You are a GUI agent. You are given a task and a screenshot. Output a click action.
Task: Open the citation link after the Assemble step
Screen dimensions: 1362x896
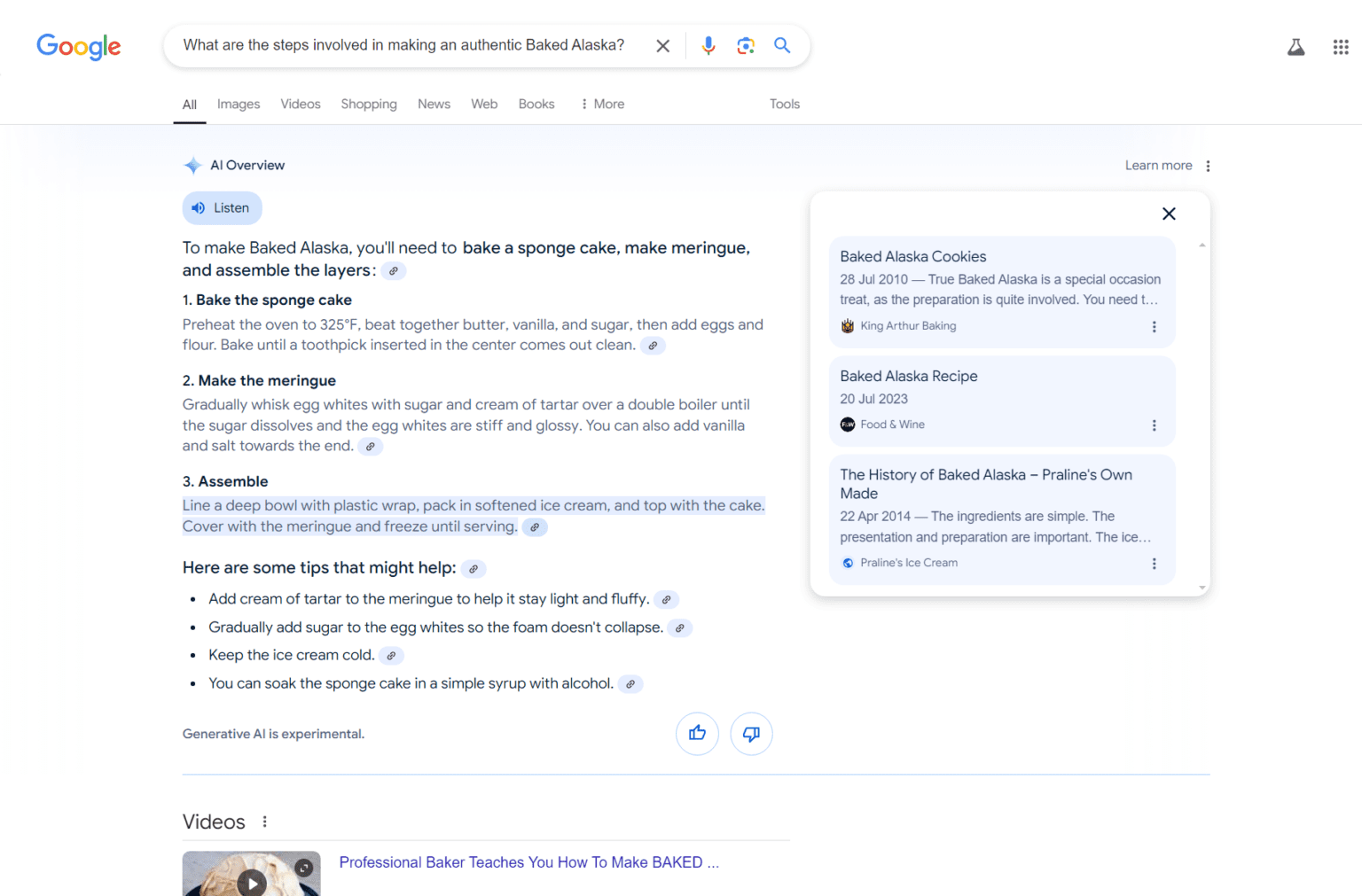pyautogui.click(x=534, y=526)
